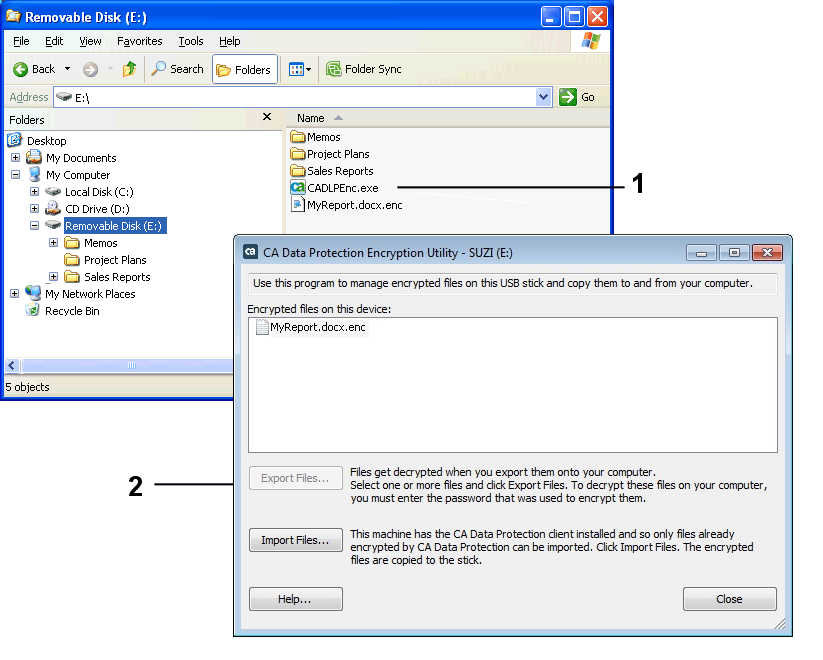
Task: Sort files by Name column header
Action: pyautogui.click(x=311, y=118)
